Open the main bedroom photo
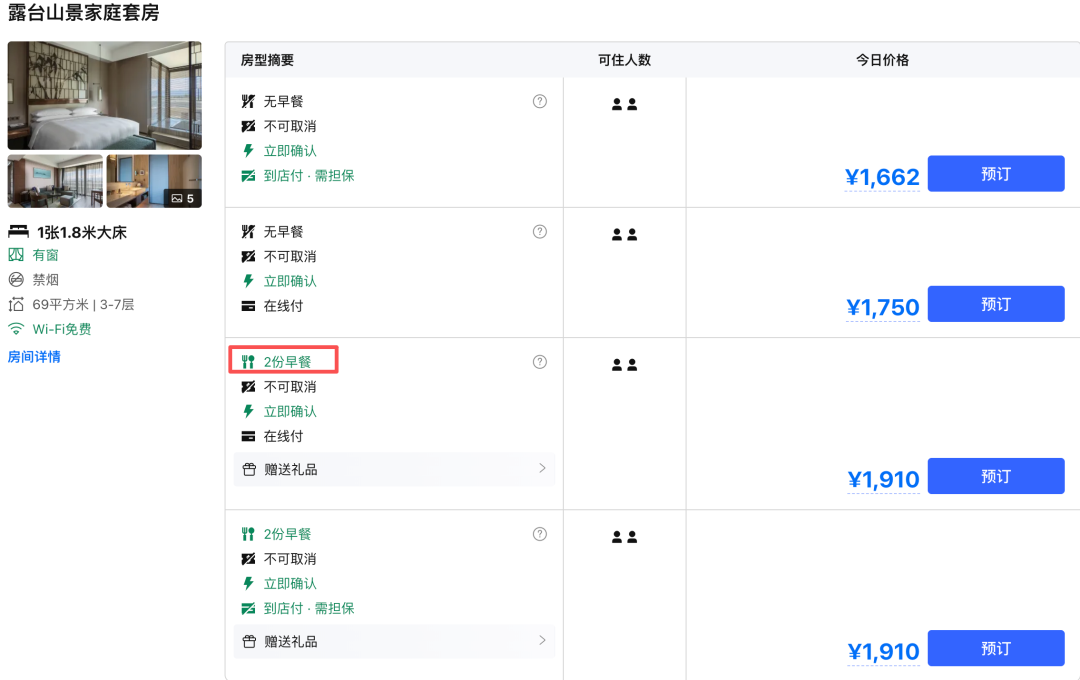Viewport: 1080px width, 680px height. coord(105,96)
